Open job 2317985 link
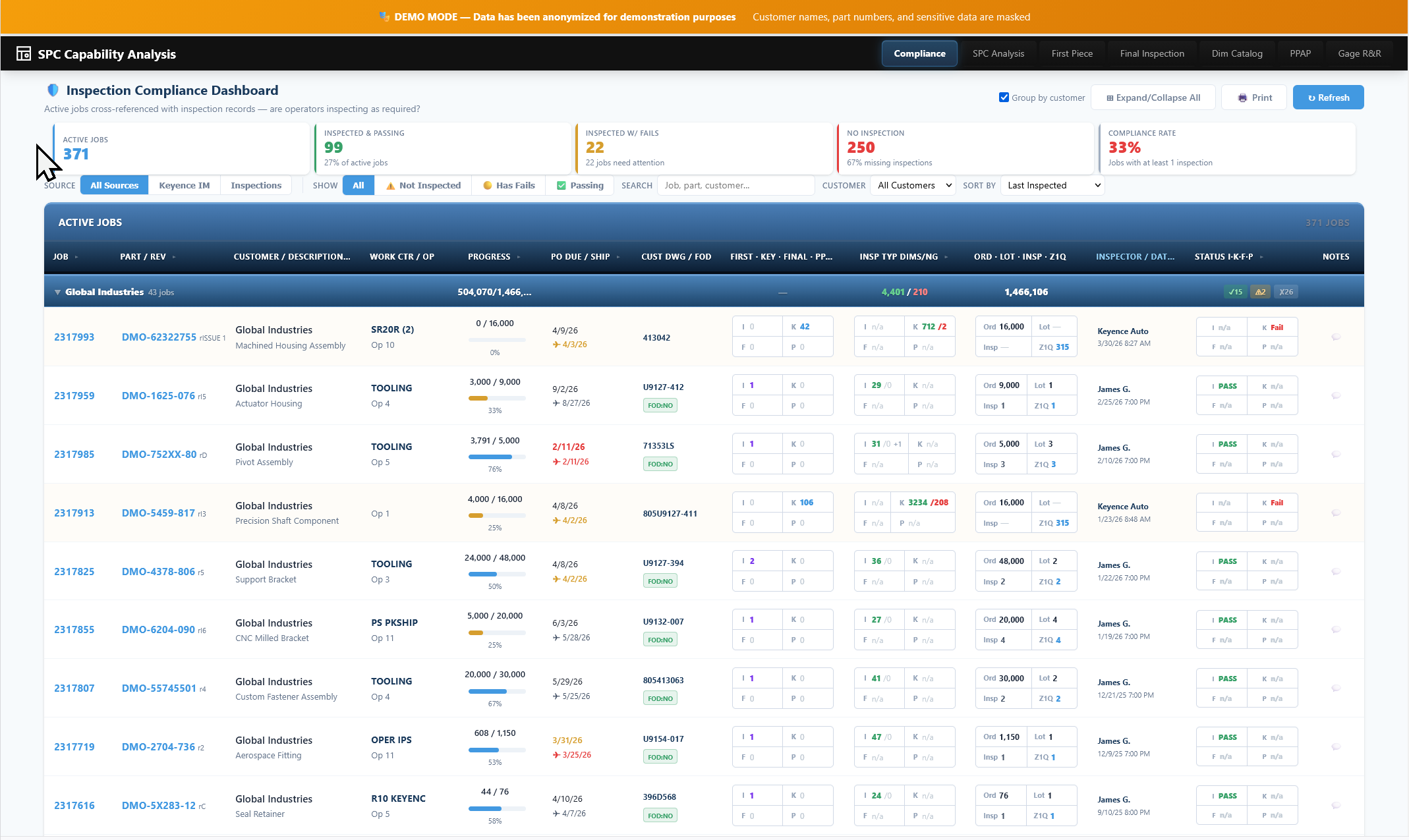 coord(74,455)
